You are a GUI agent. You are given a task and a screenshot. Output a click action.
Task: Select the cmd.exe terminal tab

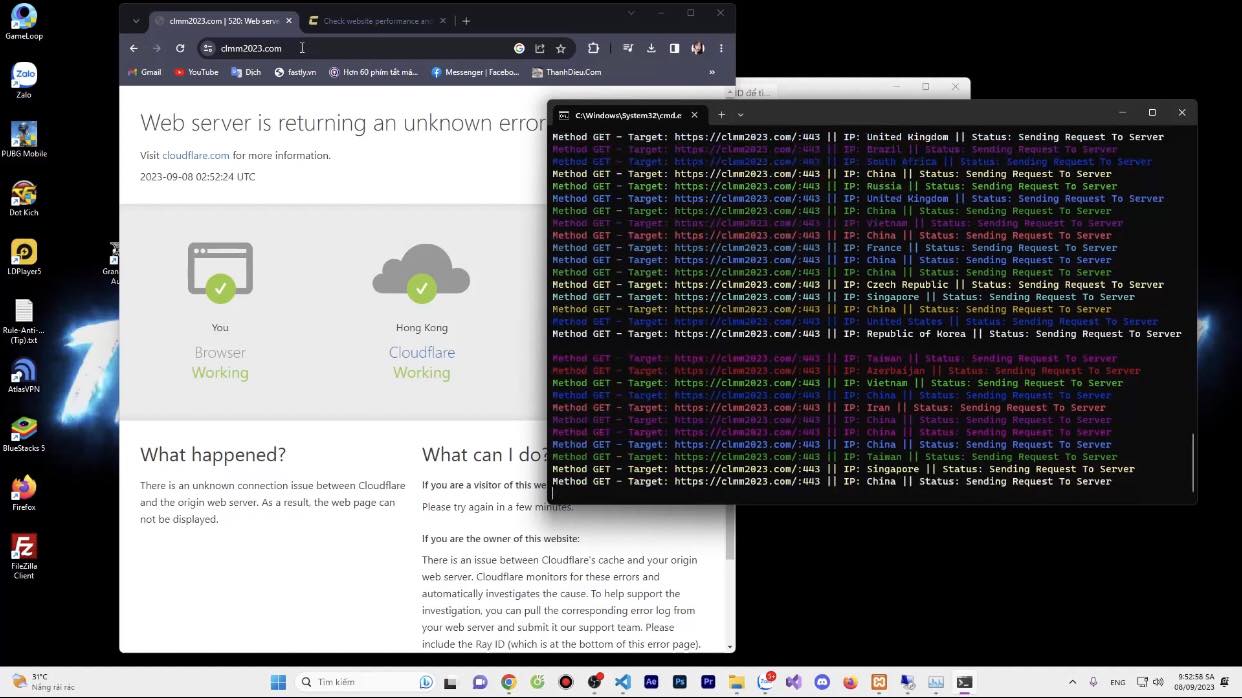625,114
